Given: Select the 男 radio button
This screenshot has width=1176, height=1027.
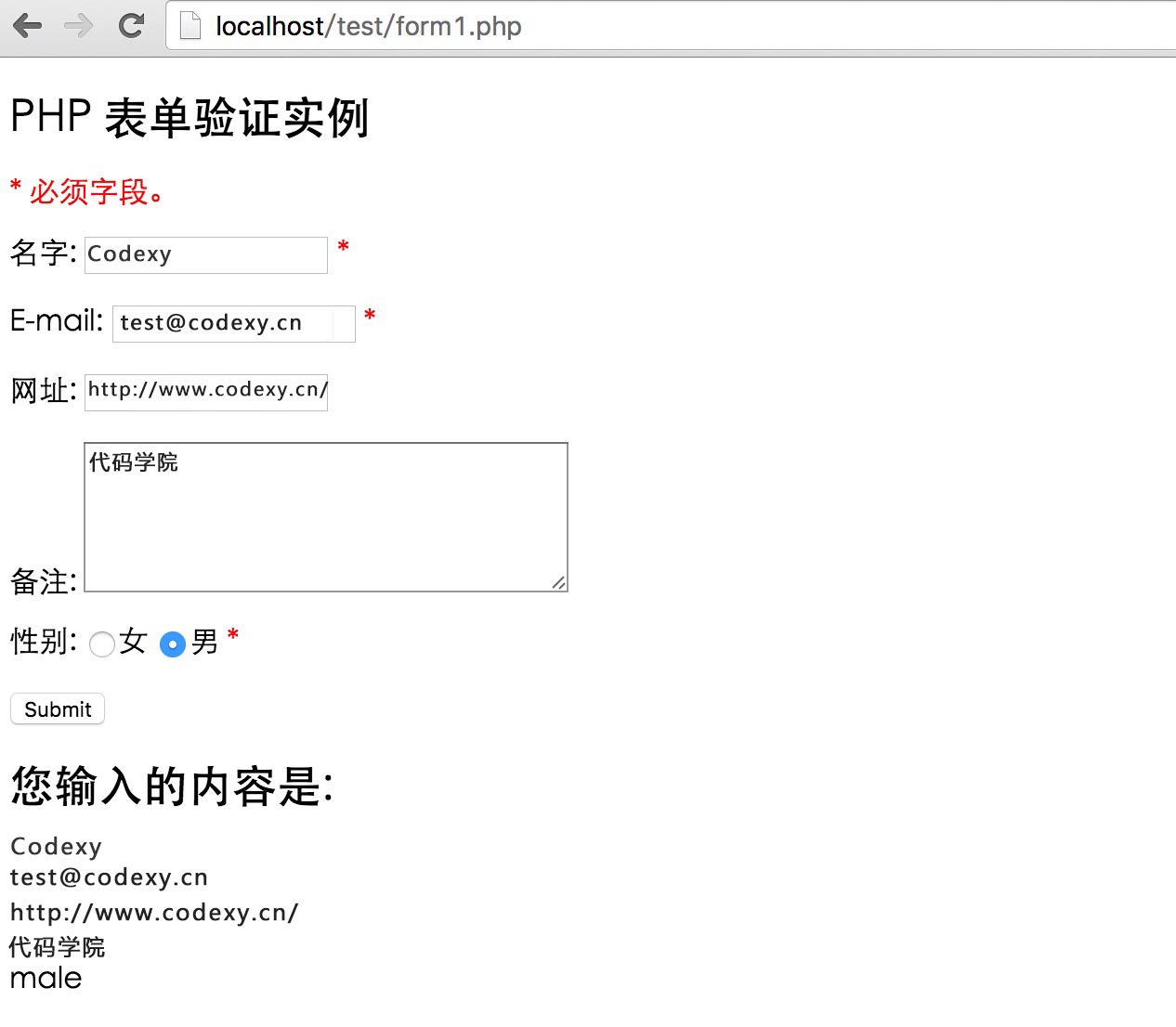Looking at the screenshot, I should tap(173, 643).
